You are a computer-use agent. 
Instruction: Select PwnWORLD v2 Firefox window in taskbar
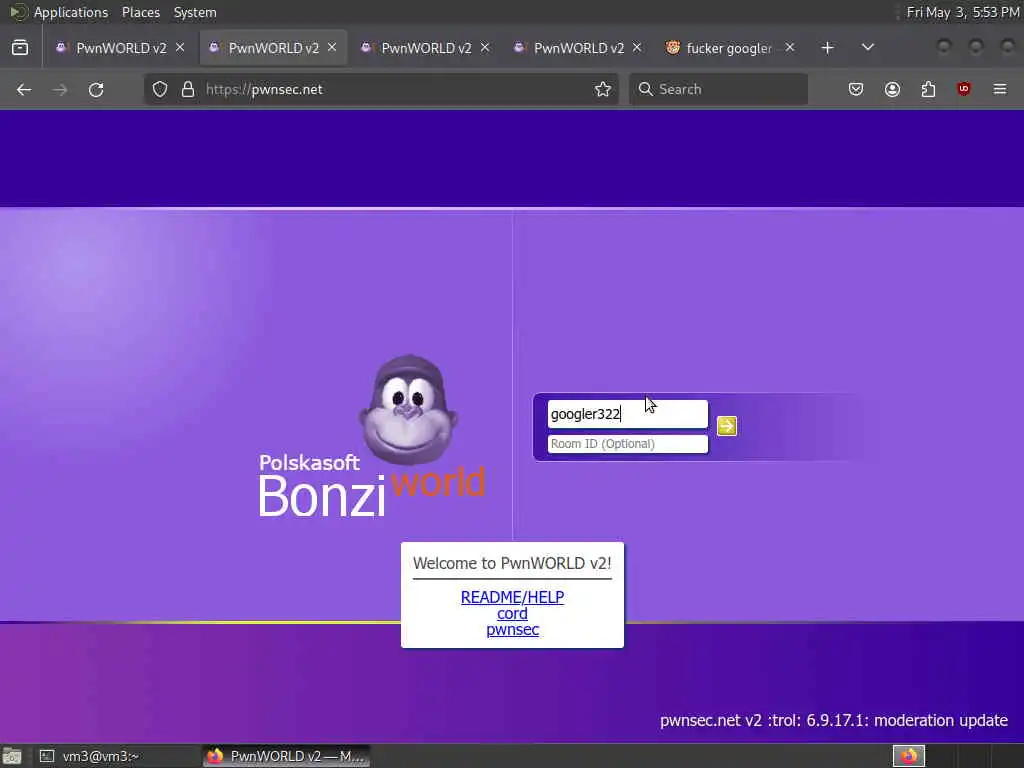point(286,756)
